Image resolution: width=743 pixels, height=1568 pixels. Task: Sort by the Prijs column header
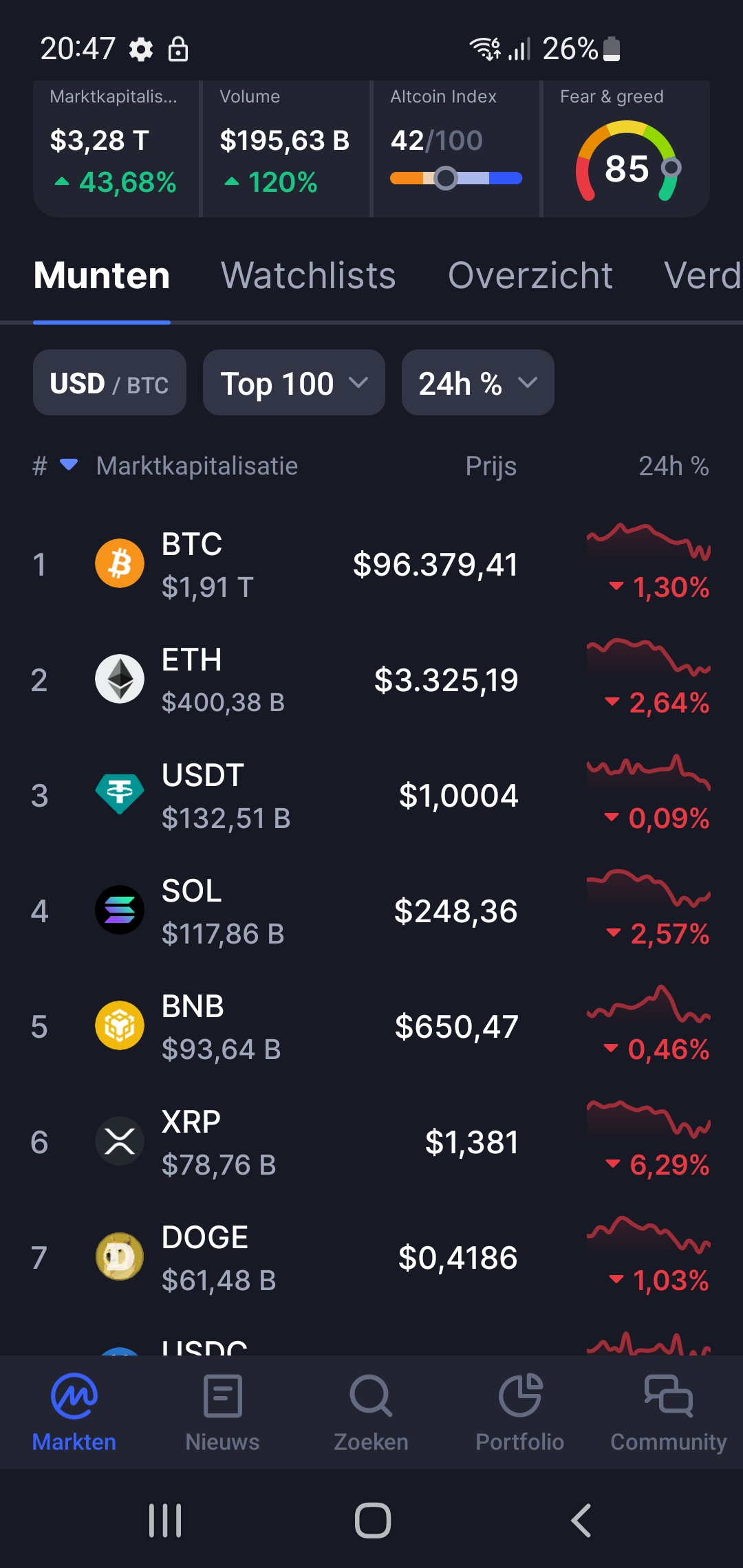(491, 466)
